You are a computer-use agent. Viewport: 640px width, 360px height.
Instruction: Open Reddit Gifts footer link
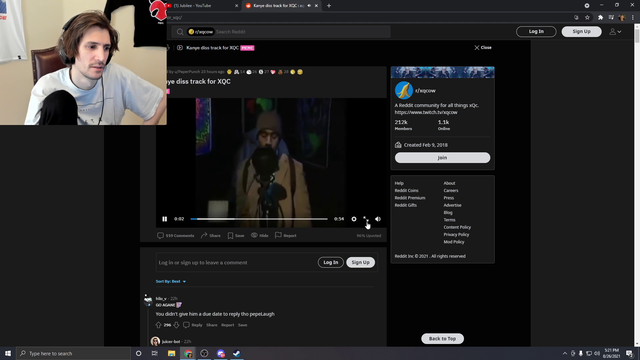(406, 205)
